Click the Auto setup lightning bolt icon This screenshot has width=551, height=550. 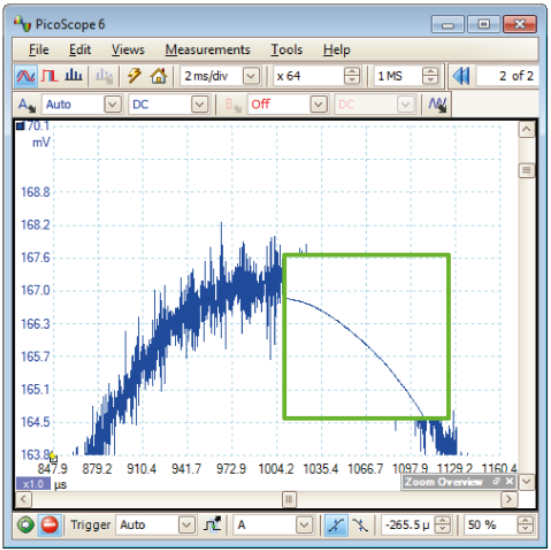point(134,76)
